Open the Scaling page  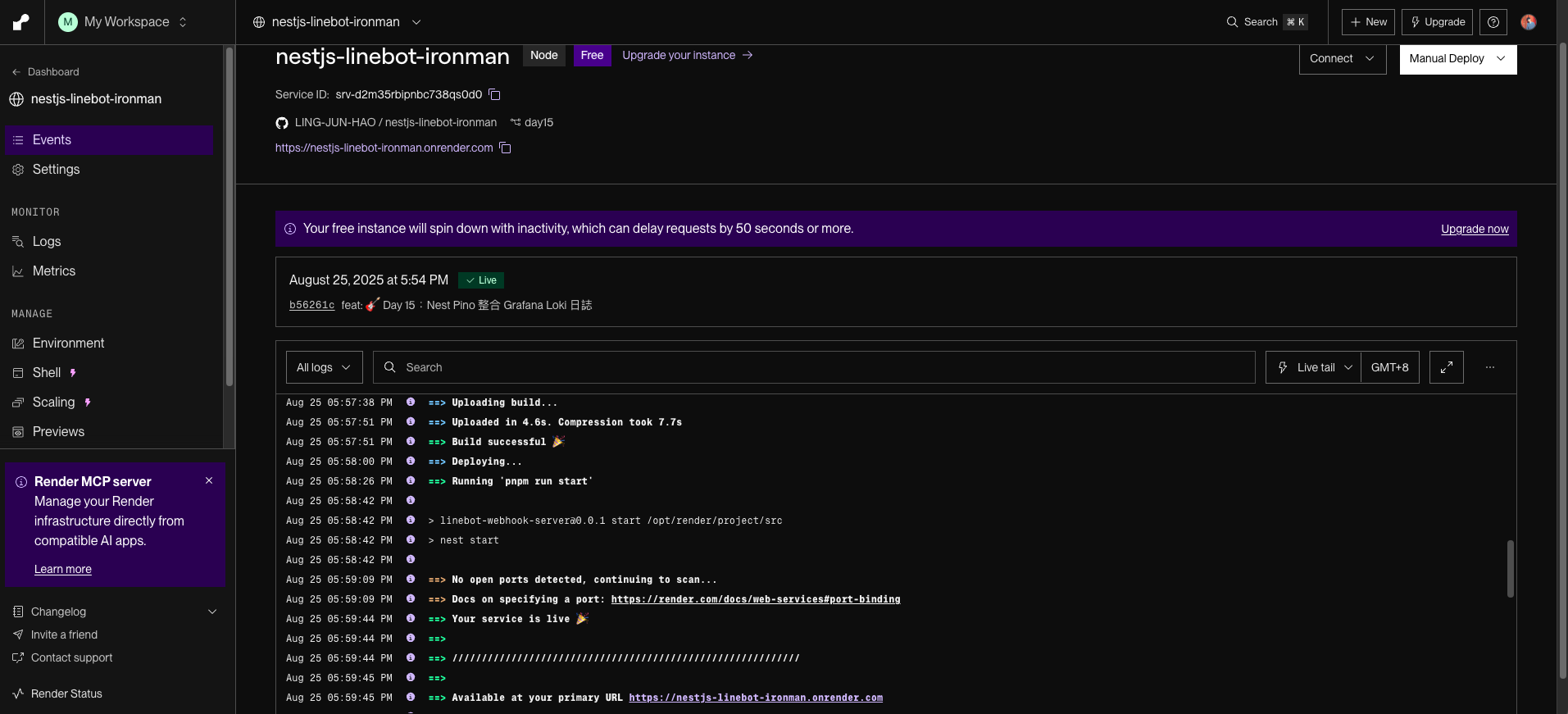point(109,402)
